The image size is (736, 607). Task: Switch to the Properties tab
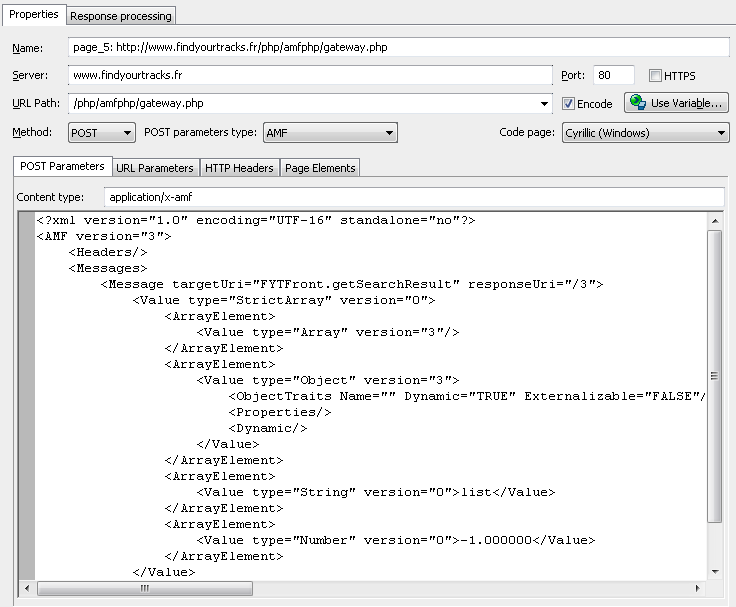click(33, 14)
